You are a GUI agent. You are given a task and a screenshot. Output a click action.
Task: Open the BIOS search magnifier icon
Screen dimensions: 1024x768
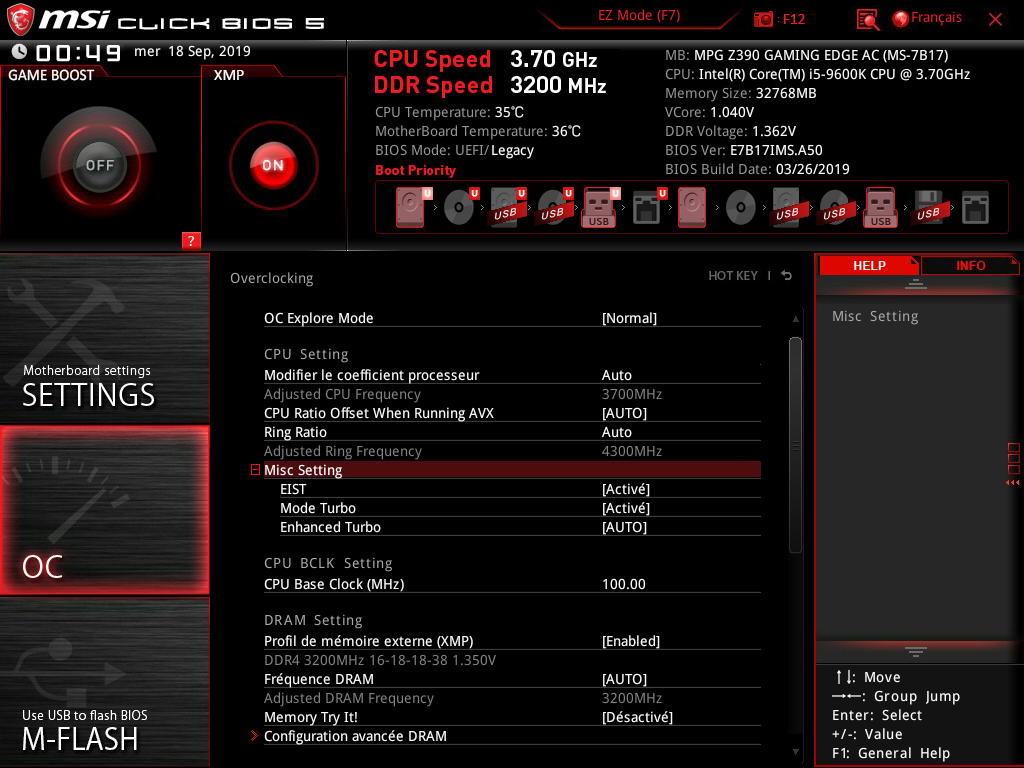(x=867, y=19)
